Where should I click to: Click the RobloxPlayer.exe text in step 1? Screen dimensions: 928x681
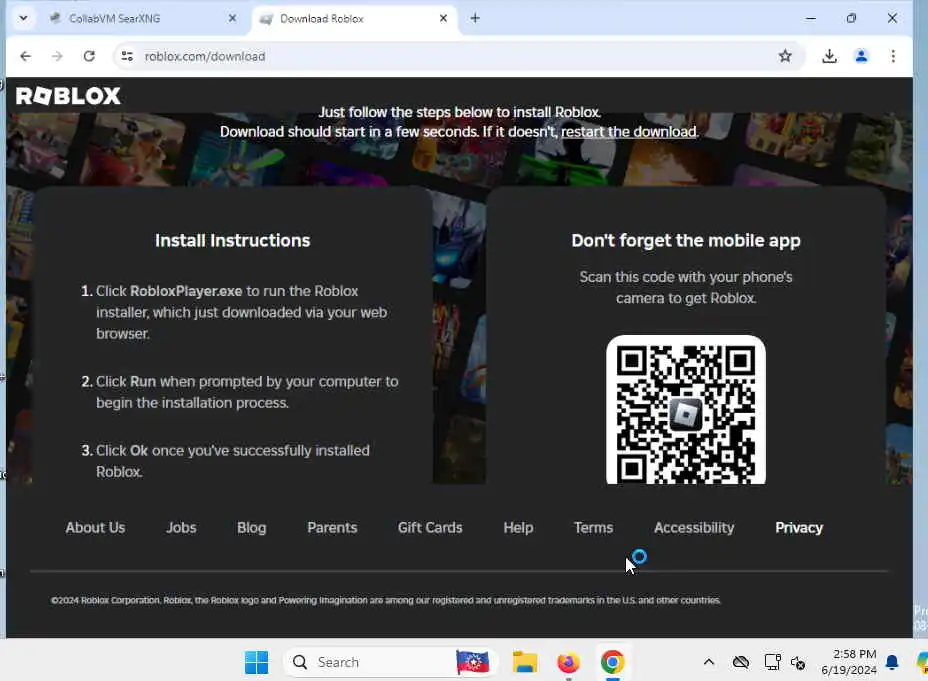tap(186, 291)
